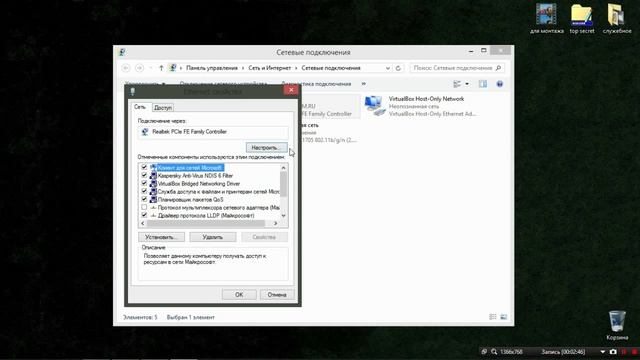Open the "top secret" folder on desktop
This screenshot has height=360, width=640.
tap(582, 18)
